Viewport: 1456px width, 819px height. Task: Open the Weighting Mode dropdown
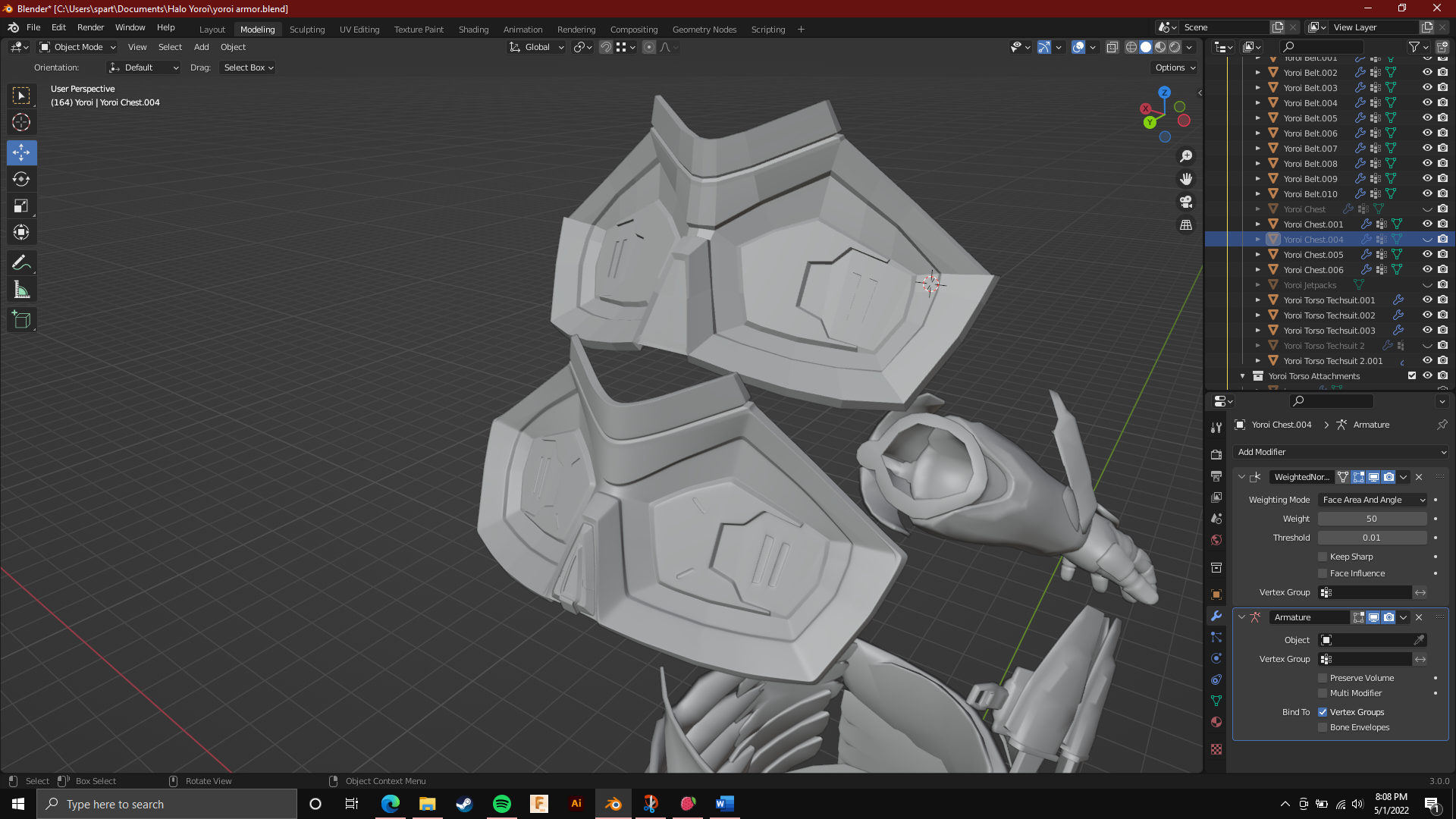point(1373,500)
